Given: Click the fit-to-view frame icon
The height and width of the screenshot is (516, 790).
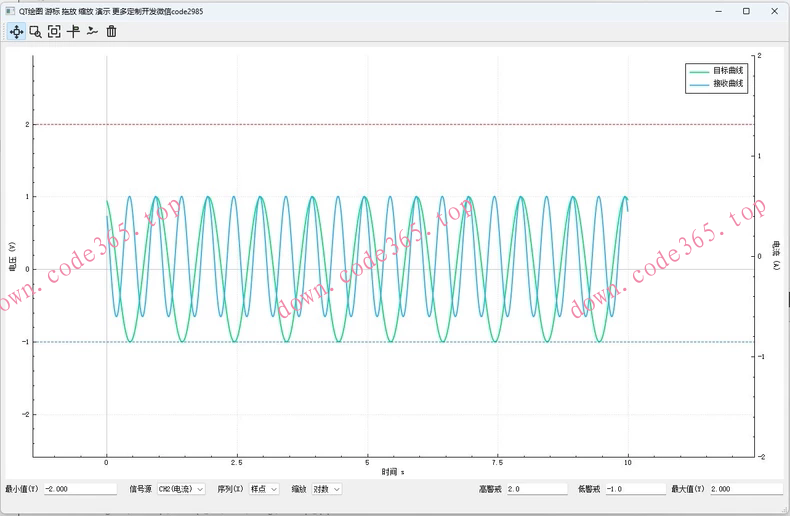Looking at the screenshot, I should [54, 31].
